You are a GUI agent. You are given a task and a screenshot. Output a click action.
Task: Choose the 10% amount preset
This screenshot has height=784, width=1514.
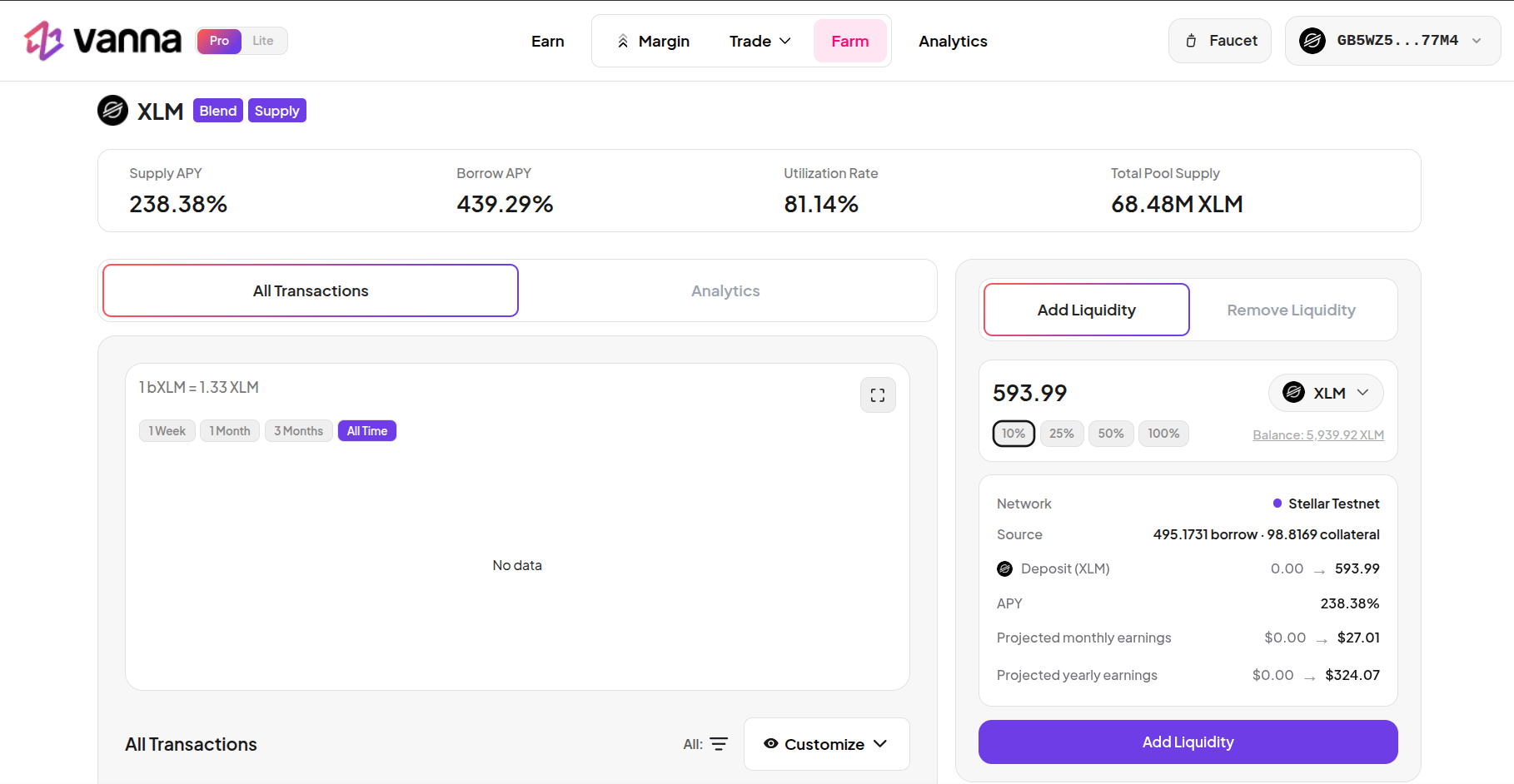(1013, 434)
